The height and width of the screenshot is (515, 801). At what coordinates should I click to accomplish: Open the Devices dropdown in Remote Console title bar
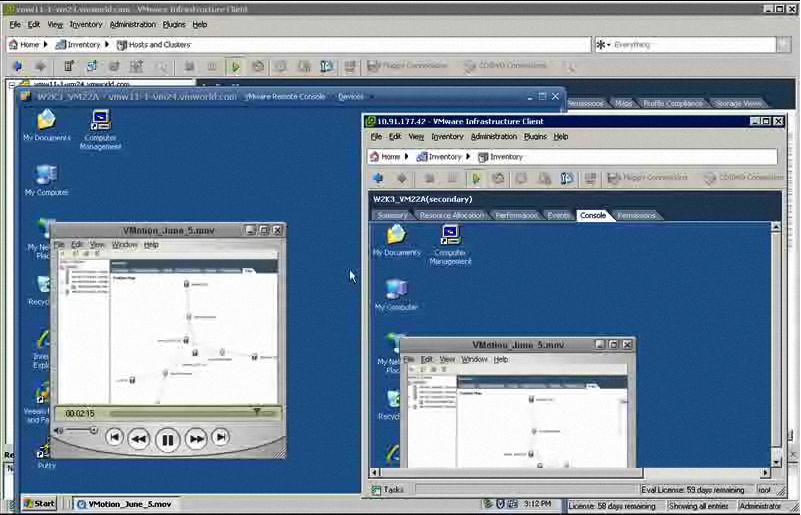(356, 96)
